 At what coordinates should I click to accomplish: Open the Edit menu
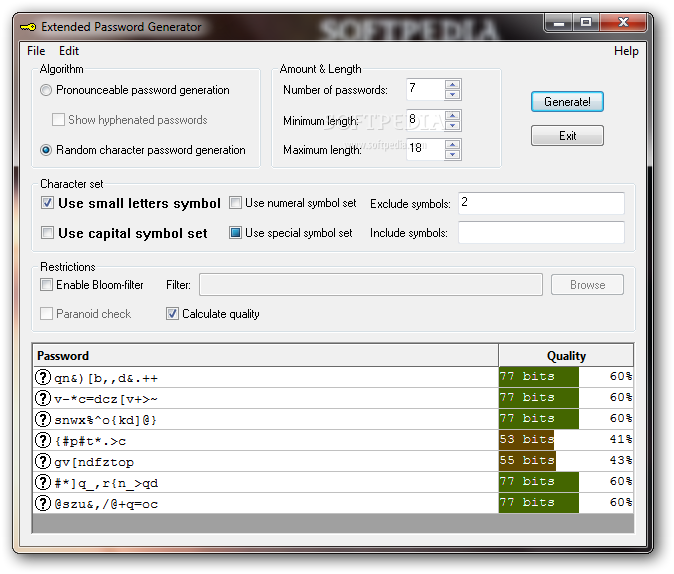coord(69,51)
